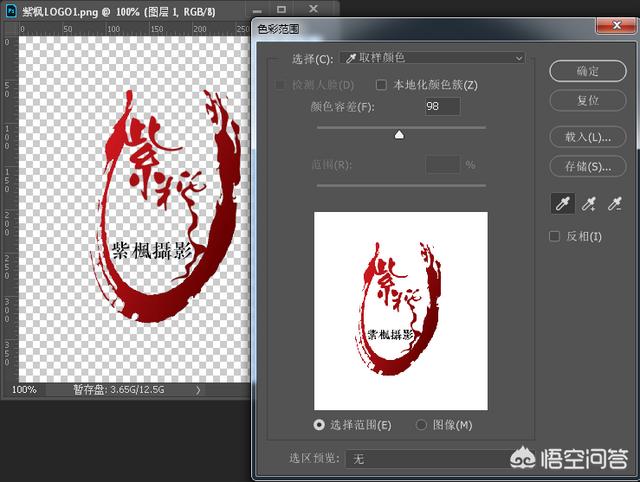The height and width of the screenshot is (482, 640).
Task: Click the Photoshop Ps icon in title tab
Action: pyautogui.click(x=11, y=8)
